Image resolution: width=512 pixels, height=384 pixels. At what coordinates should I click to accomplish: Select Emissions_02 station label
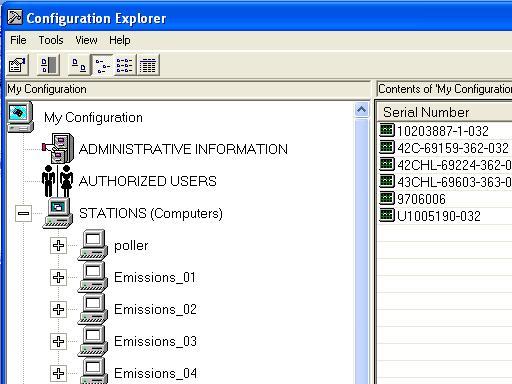[155, 309]
